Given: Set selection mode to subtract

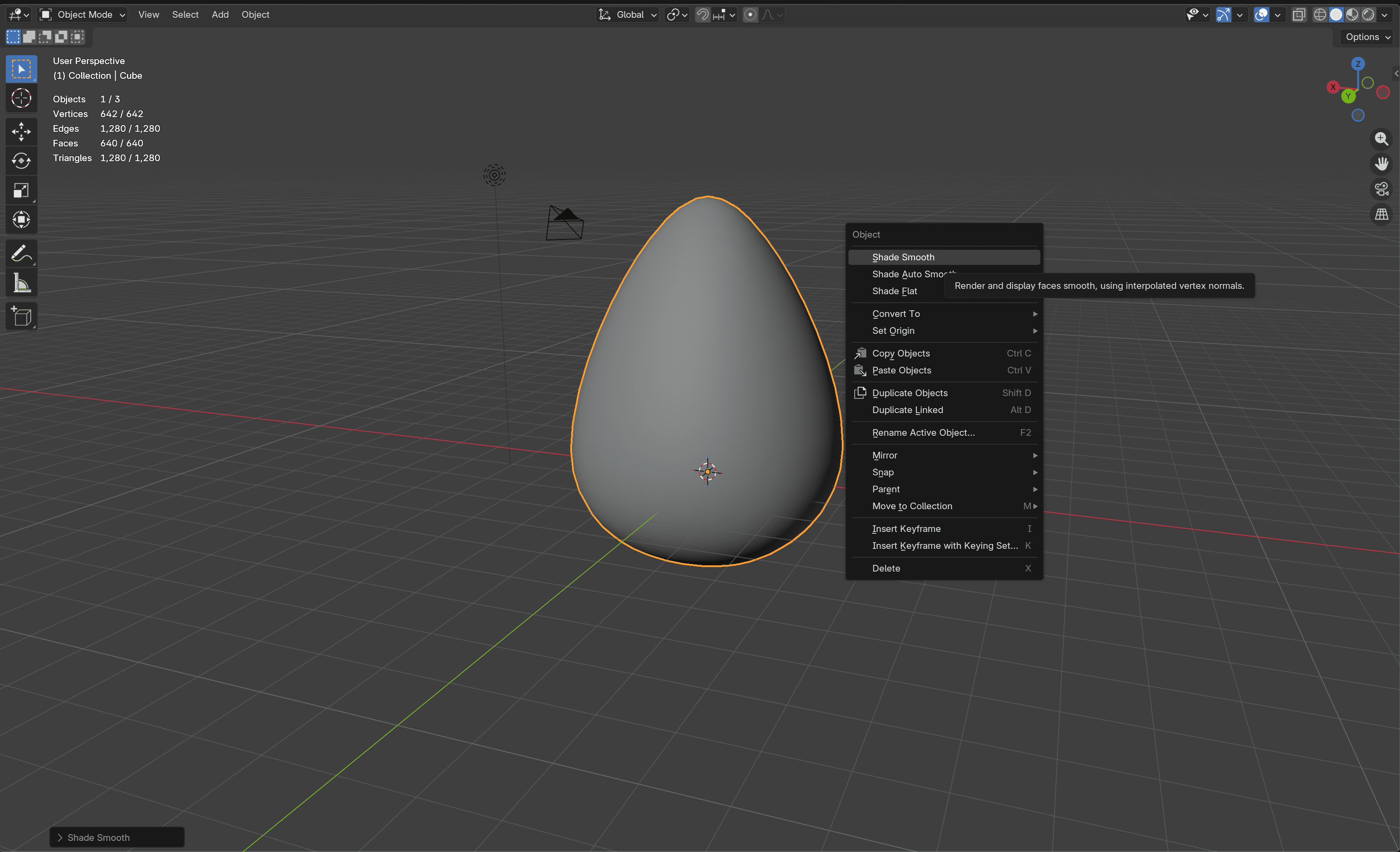Looking at the screenshot, I should coord(45,37).
